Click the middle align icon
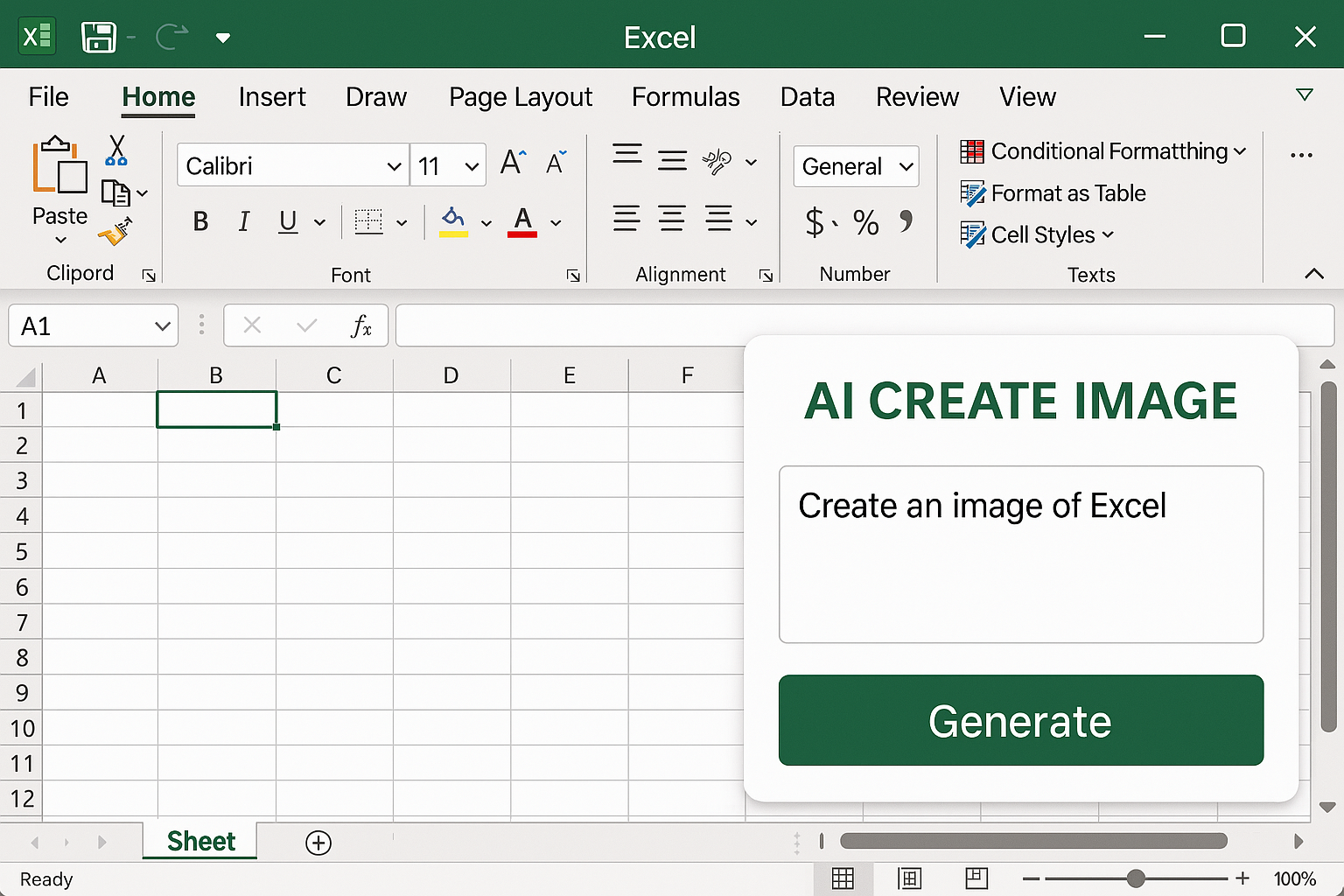 [x=672, y=160]
